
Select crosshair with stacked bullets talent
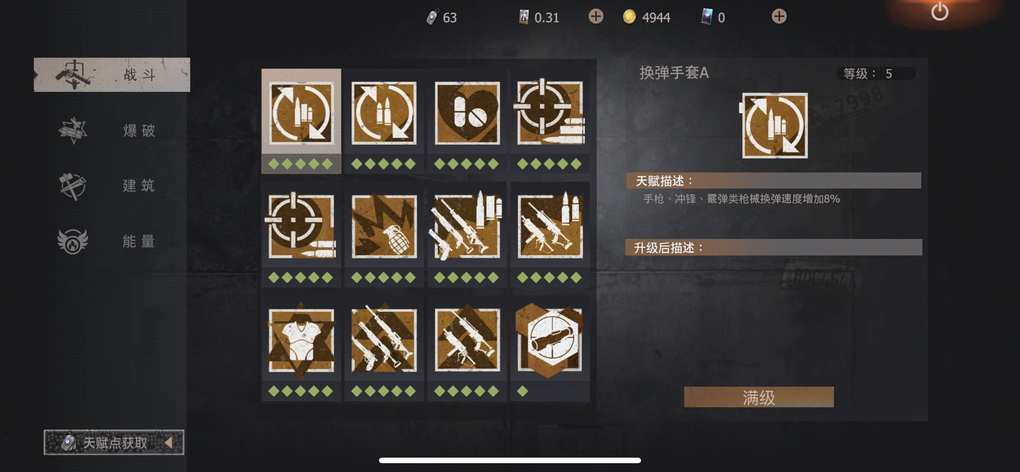point(550,113)
